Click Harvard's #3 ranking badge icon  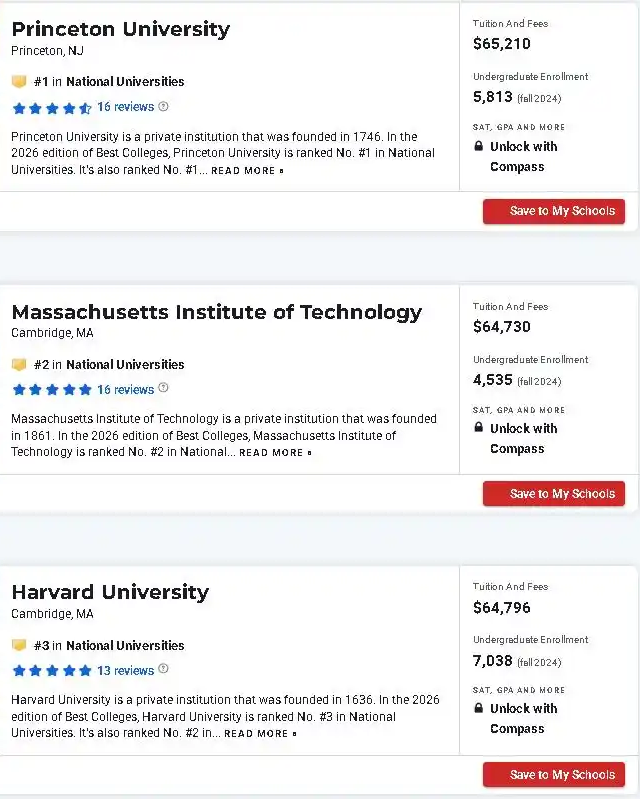point(19,646)
